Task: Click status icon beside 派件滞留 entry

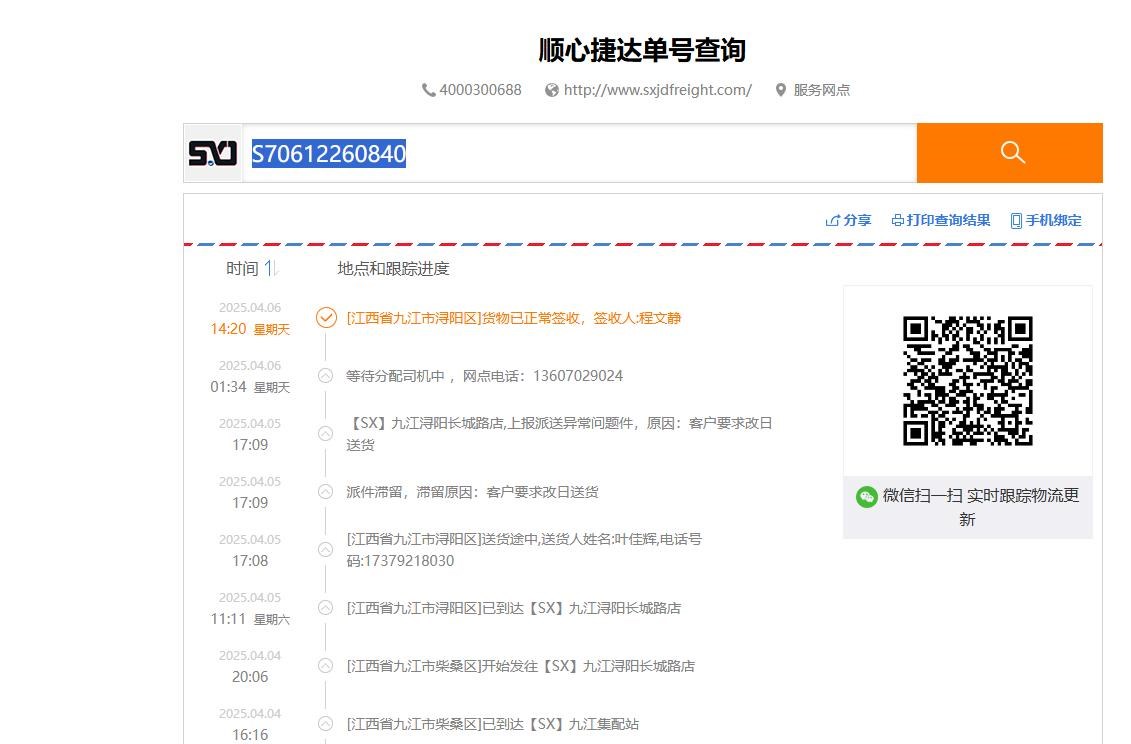Action: point(326,492)
